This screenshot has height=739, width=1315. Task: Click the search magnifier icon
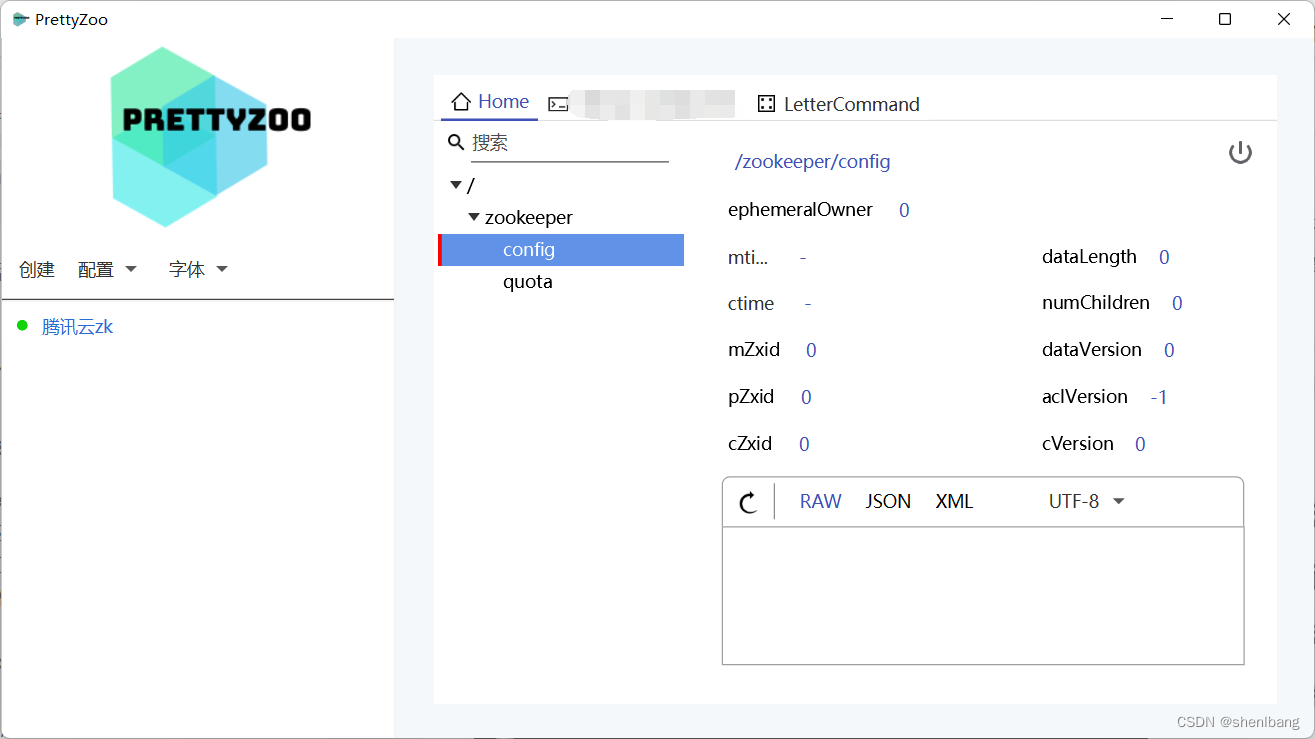[x=455, y=142]
